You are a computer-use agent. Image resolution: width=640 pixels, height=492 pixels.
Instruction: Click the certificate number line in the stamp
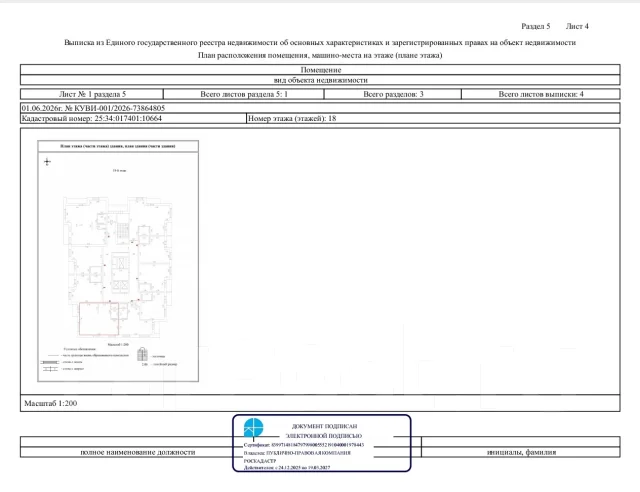tap(304, 445)
